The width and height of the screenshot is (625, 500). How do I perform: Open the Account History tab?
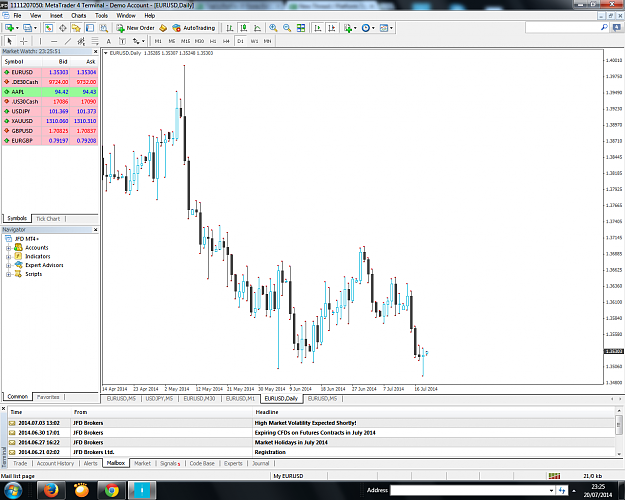pos(55,463)
